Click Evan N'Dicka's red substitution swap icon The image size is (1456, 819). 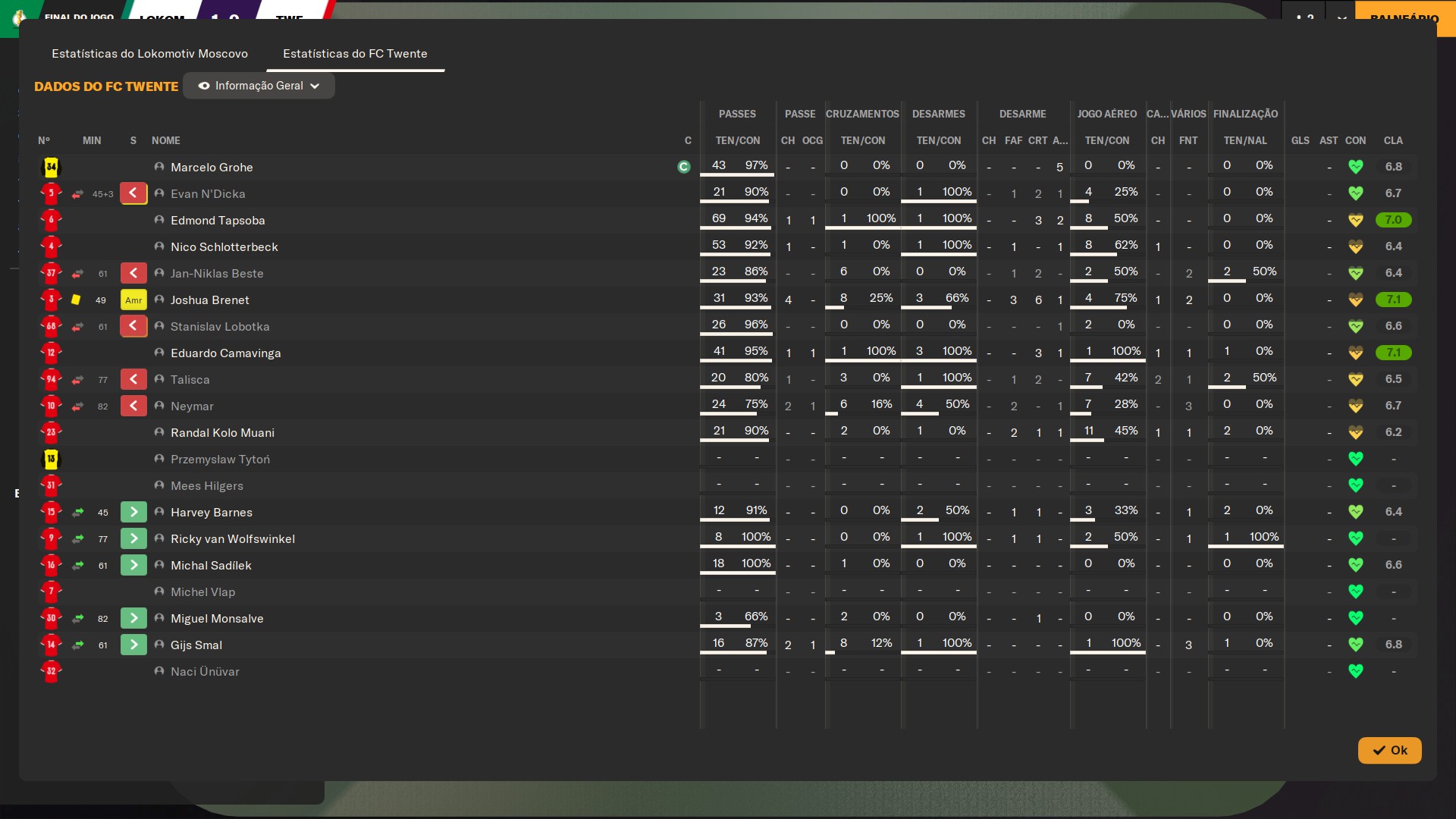pyautogui.click(x=77, y=194)
